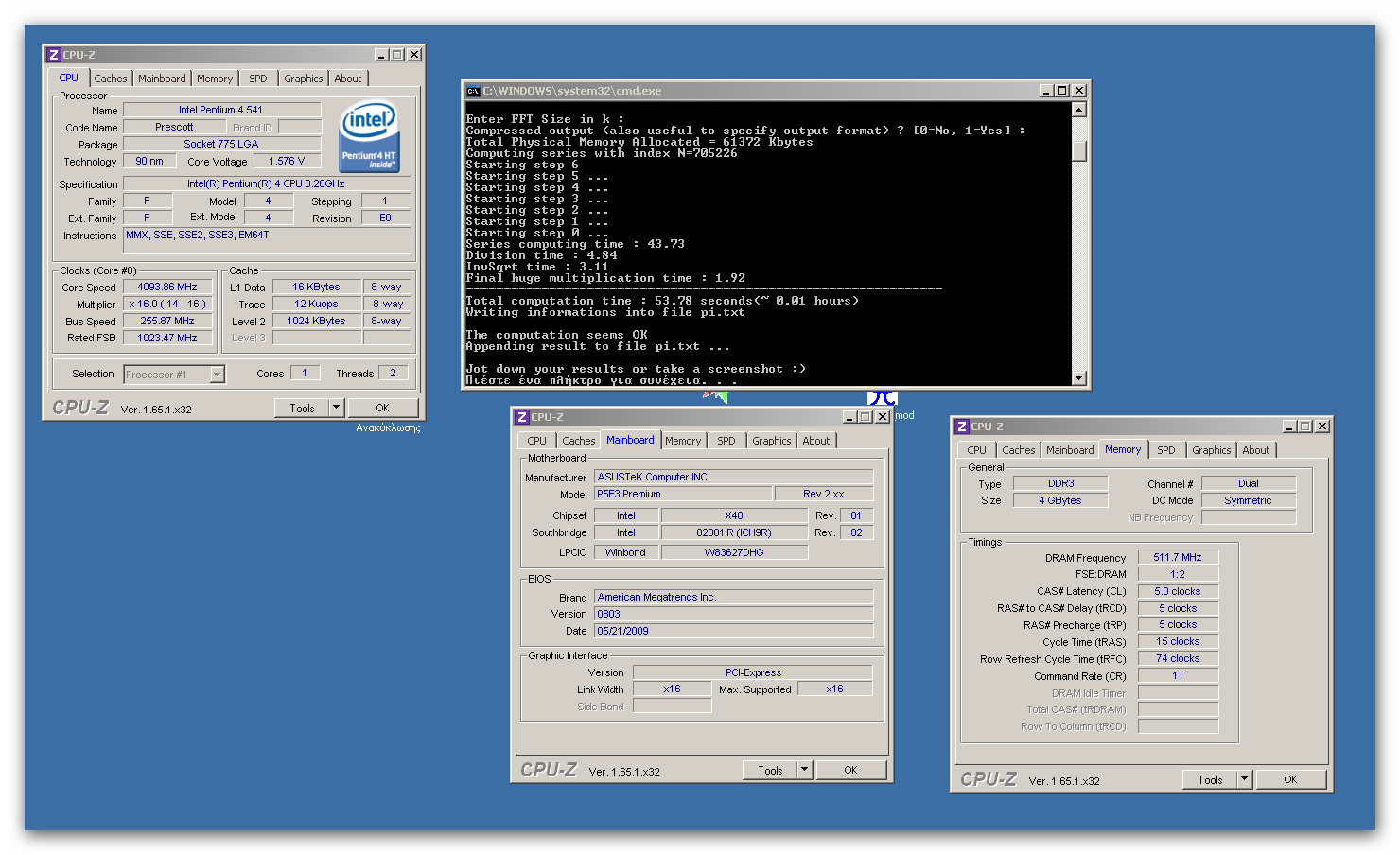Expand Tools dropdown arrow in Memory window

click(x=1244, y=779)
